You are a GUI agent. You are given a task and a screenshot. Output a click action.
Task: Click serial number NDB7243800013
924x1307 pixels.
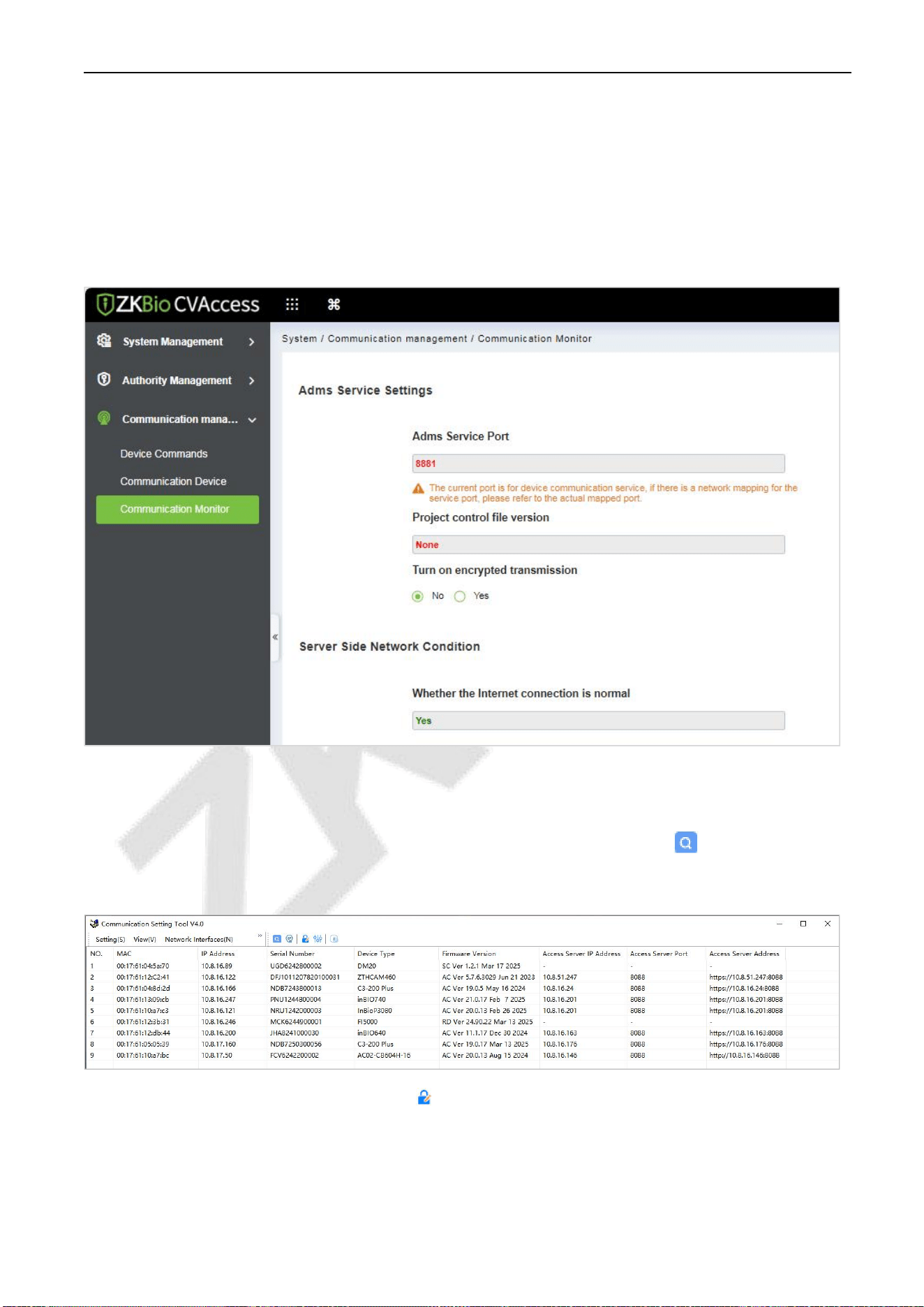296,989
